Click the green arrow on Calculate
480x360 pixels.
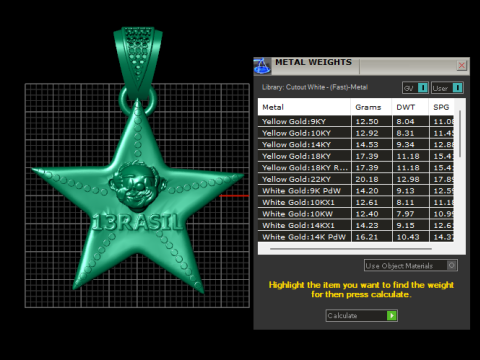[392, 315]
